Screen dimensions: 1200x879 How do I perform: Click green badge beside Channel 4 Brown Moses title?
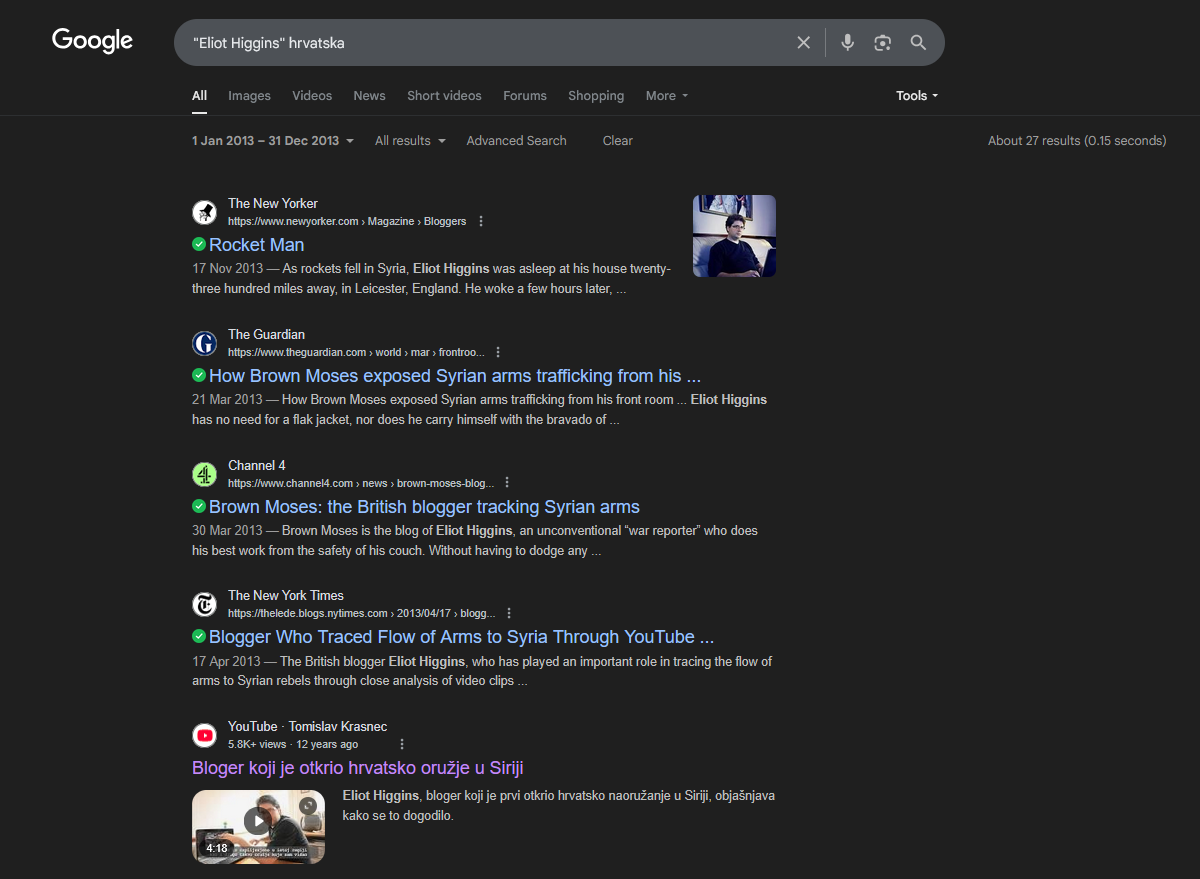tap(199, 506)
